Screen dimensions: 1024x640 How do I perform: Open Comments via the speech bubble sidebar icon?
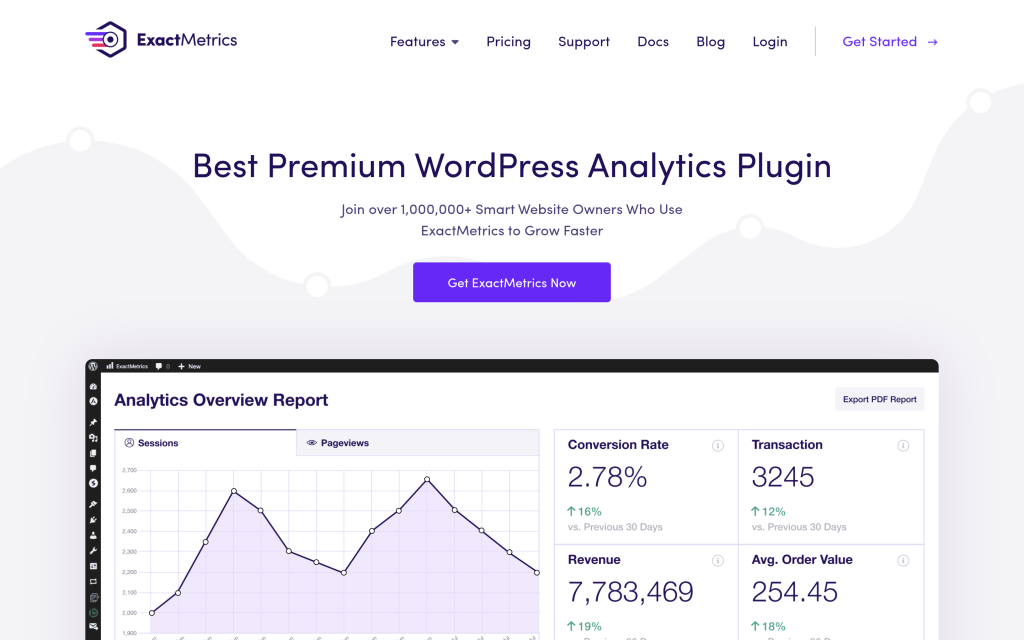(93, 468)
